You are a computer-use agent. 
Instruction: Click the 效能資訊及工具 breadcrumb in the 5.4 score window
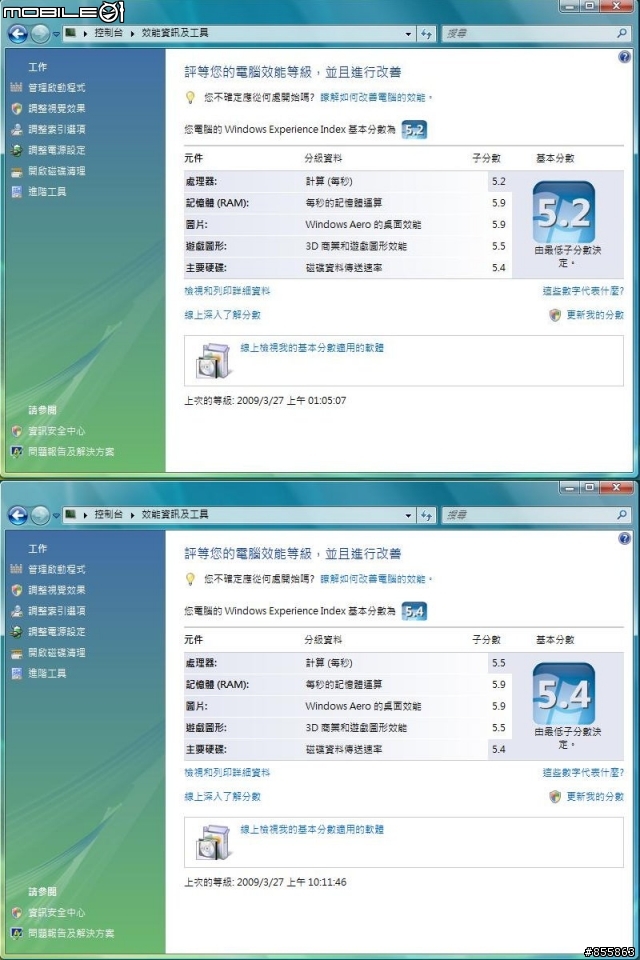point(175,515)
